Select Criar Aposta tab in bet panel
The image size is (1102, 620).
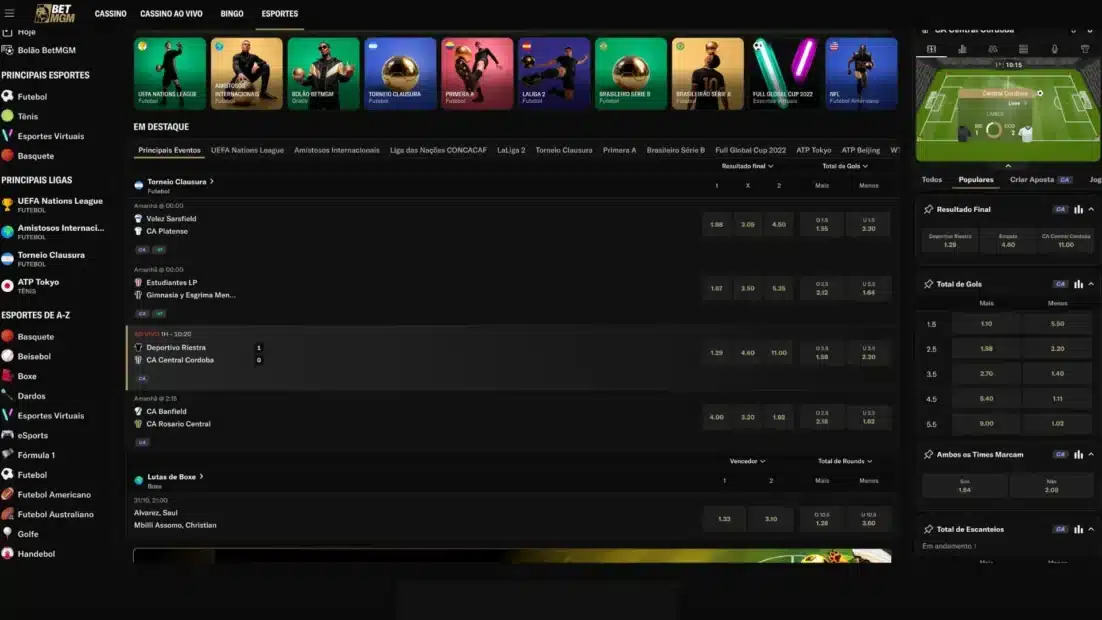[x=1040, y=180]
